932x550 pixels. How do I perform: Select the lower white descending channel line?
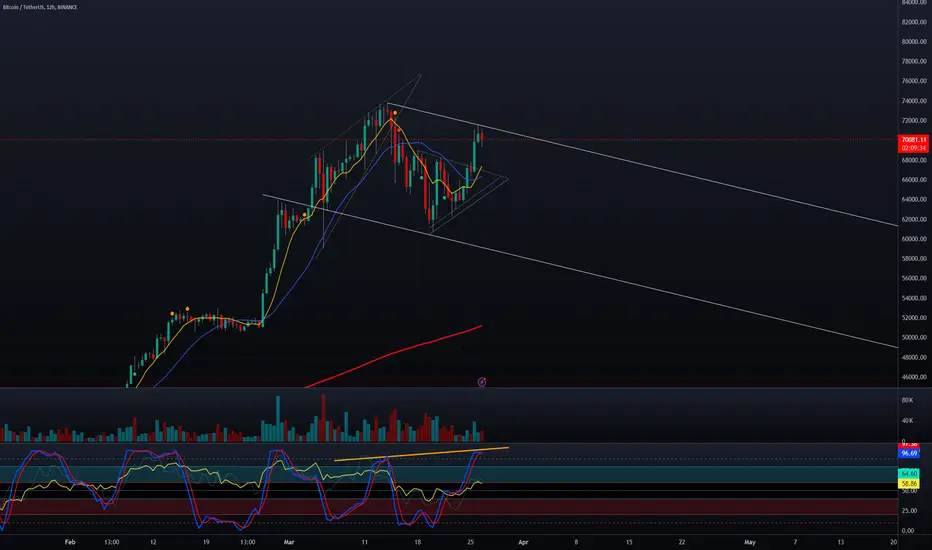point(580,271)
